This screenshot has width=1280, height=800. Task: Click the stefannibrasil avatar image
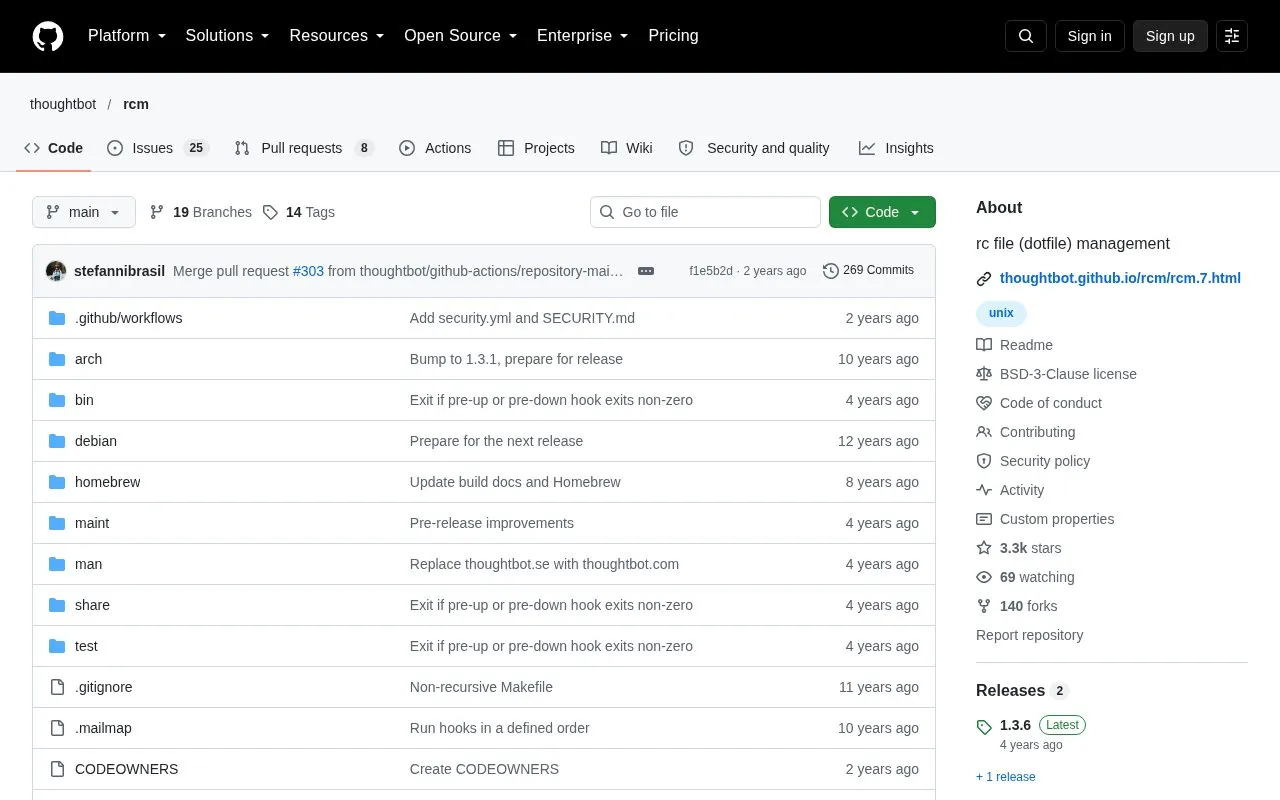[56, 271]
